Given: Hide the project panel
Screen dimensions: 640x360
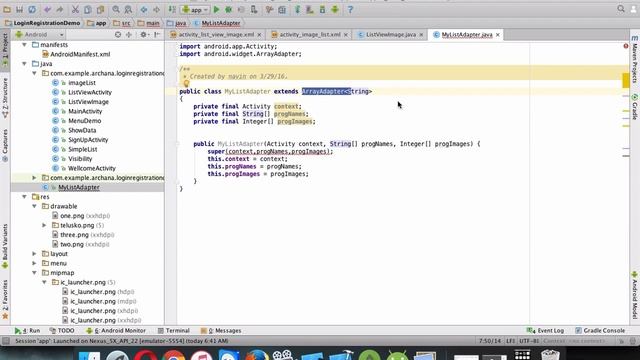Looking at the screenshot, I should coord(157,35).
